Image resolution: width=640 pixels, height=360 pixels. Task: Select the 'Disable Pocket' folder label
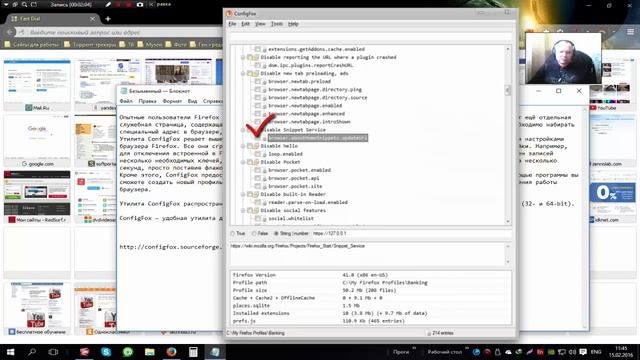point(280,162)
